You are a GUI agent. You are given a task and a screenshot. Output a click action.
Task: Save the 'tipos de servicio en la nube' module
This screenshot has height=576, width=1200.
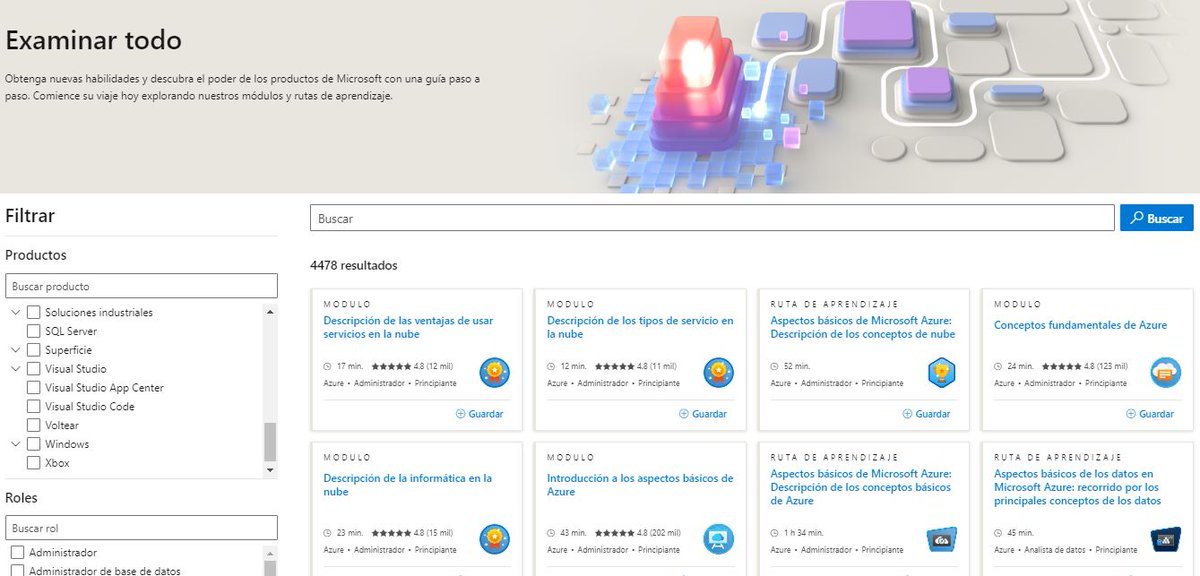click(x=702, y=414)
